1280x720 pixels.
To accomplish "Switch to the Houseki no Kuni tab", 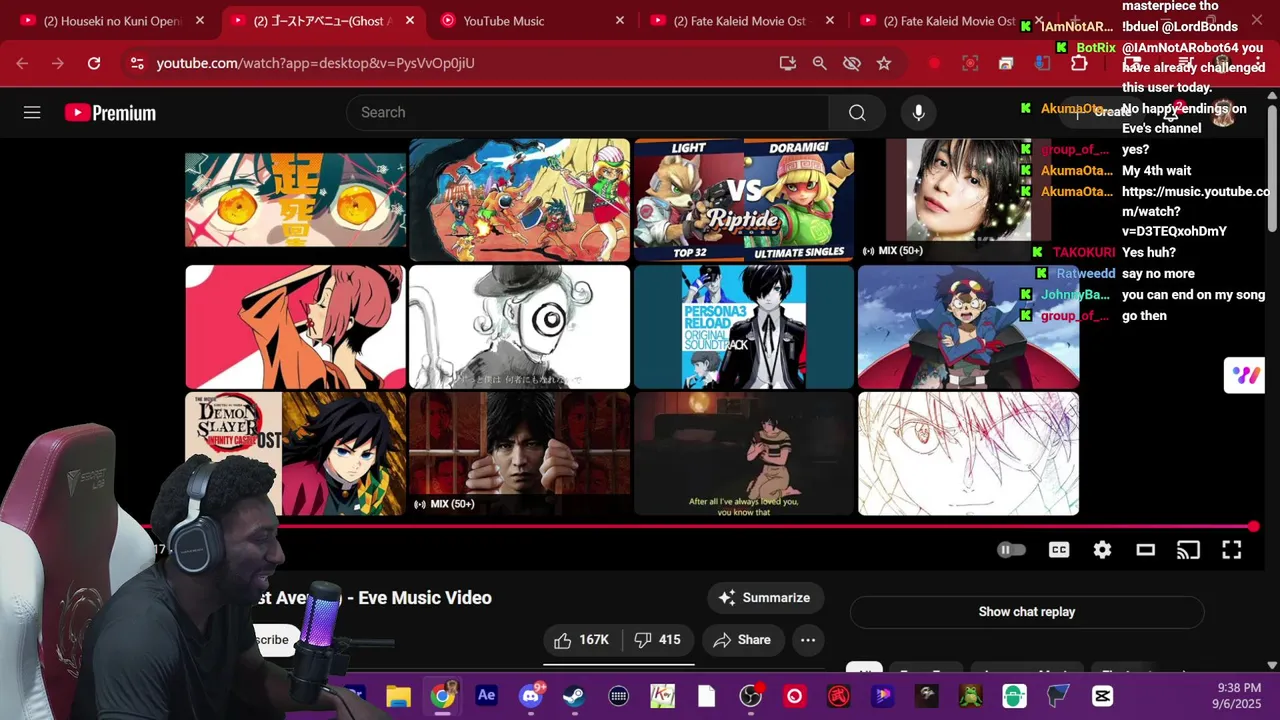I will pyautogui.click(x=113, y=21).
